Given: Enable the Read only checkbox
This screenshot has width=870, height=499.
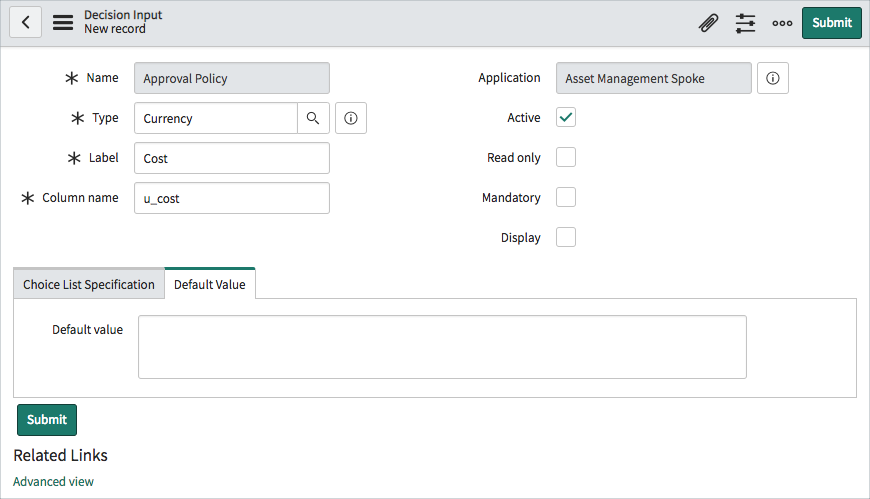Looking at the screenshot, I should tap(566, 157).
